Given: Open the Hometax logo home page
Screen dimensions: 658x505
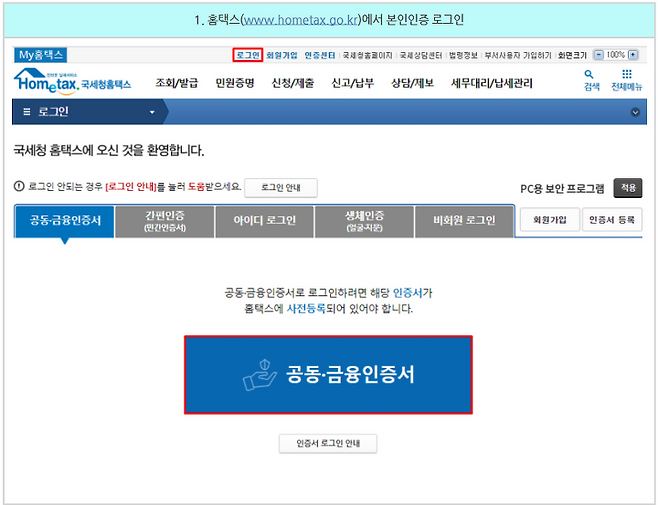Looking at the screenshot, I should pyautogui.click(x=72, y=81).
